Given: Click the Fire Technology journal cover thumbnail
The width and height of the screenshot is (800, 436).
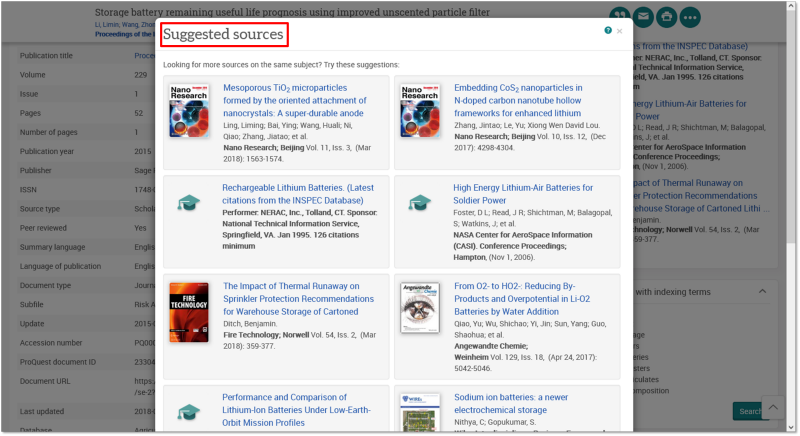Looking at the screenshot, I should tap(188, 307).
